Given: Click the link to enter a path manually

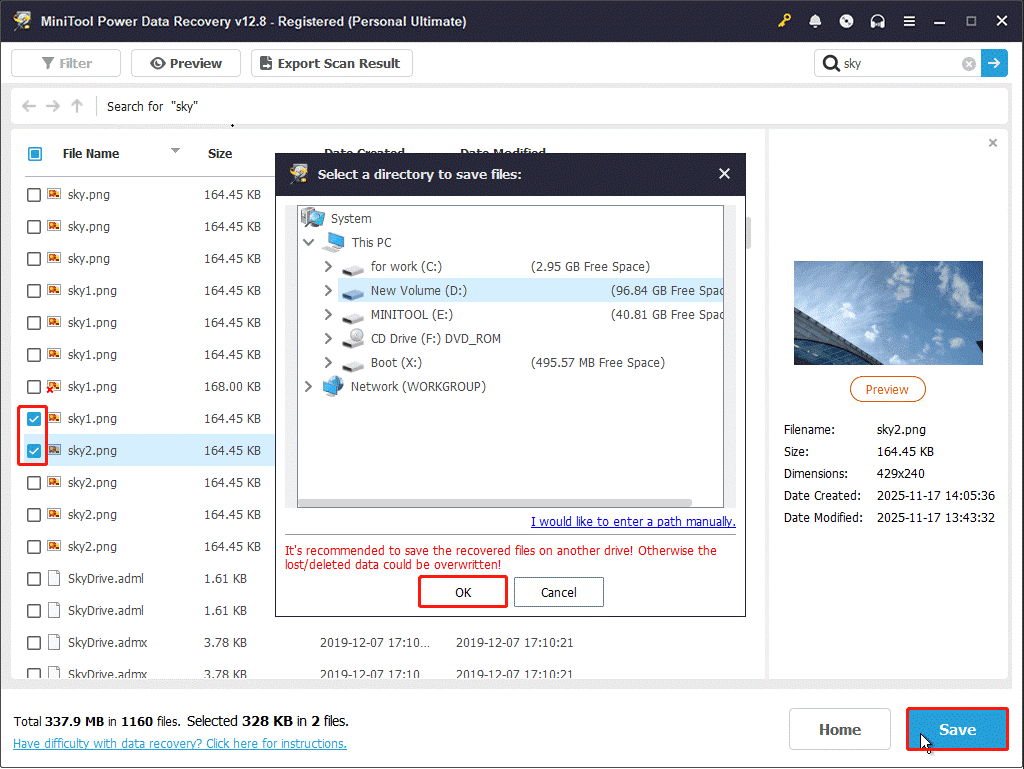Looking at the screenshot, I should tap(632, 522).
